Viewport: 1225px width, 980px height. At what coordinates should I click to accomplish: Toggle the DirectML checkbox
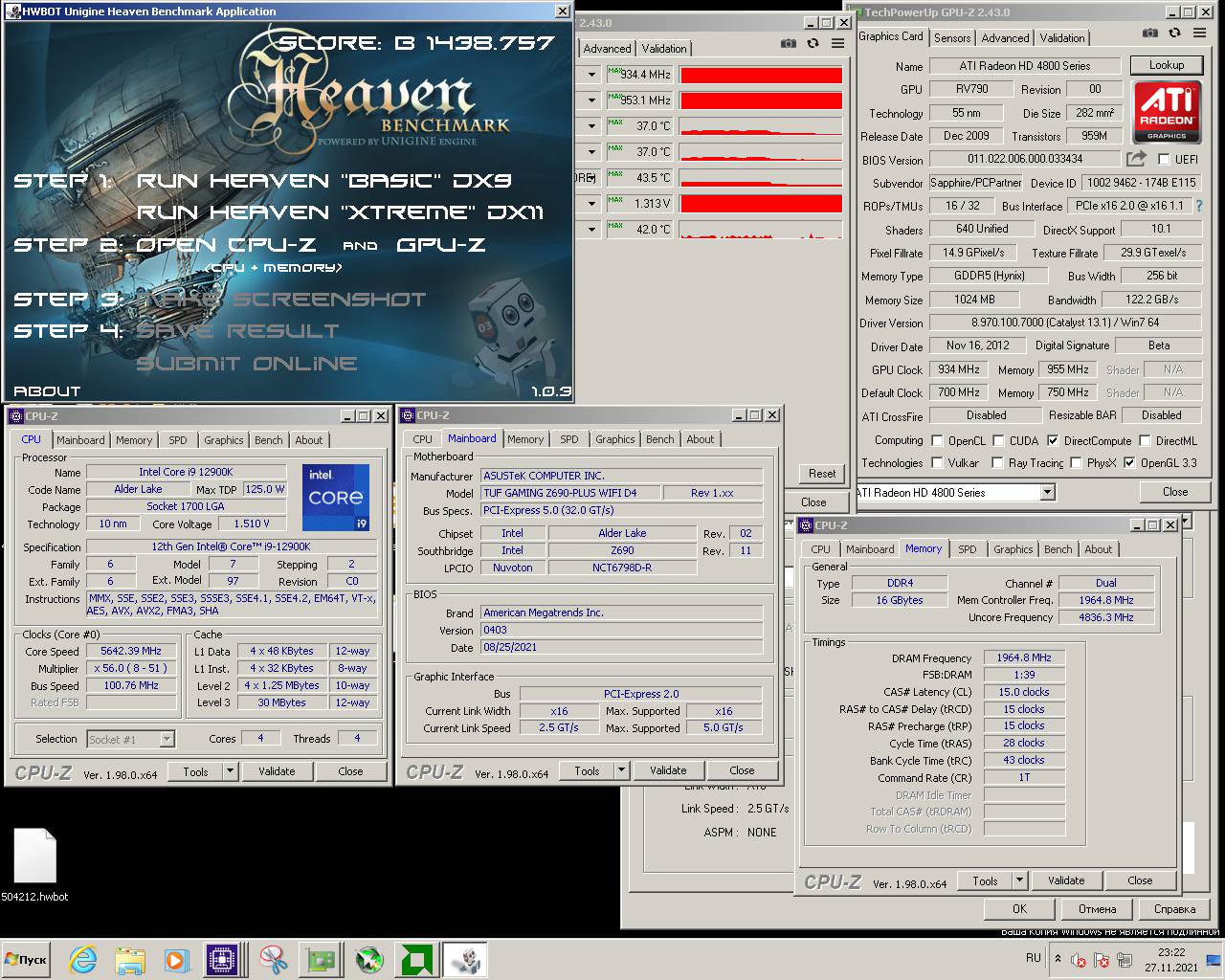tap(1145, 441)
